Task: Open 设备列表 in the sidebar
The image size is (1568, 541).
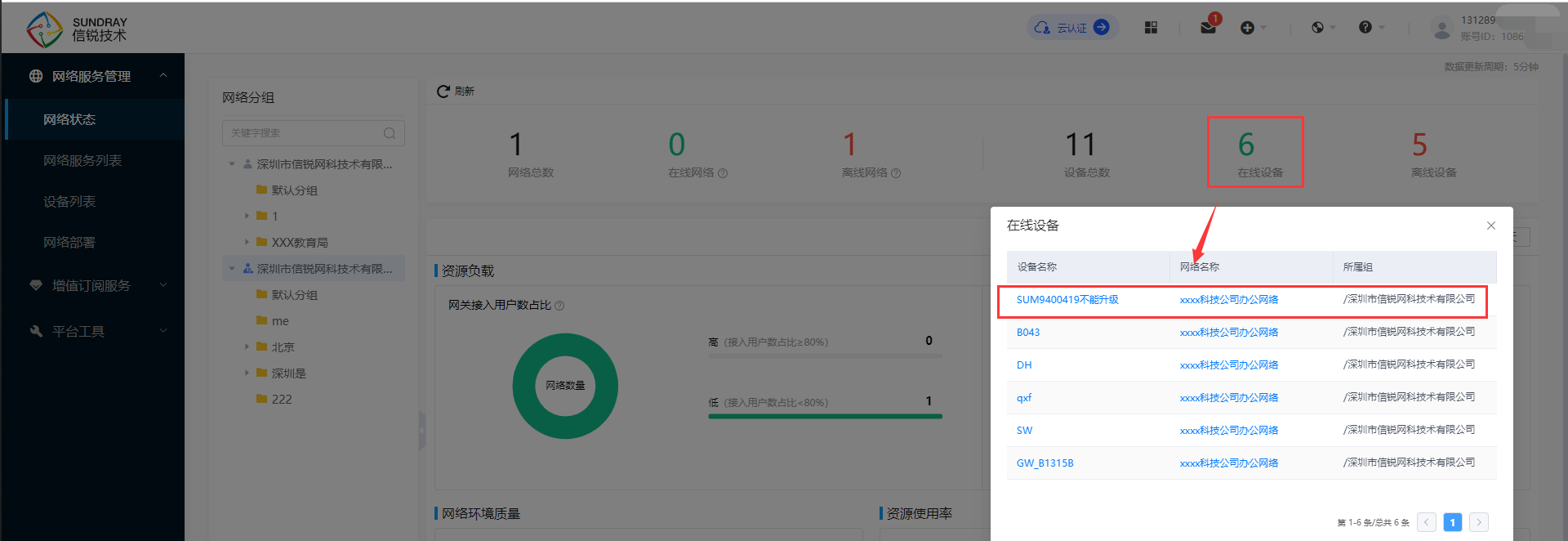Action: tap(69, 201)
